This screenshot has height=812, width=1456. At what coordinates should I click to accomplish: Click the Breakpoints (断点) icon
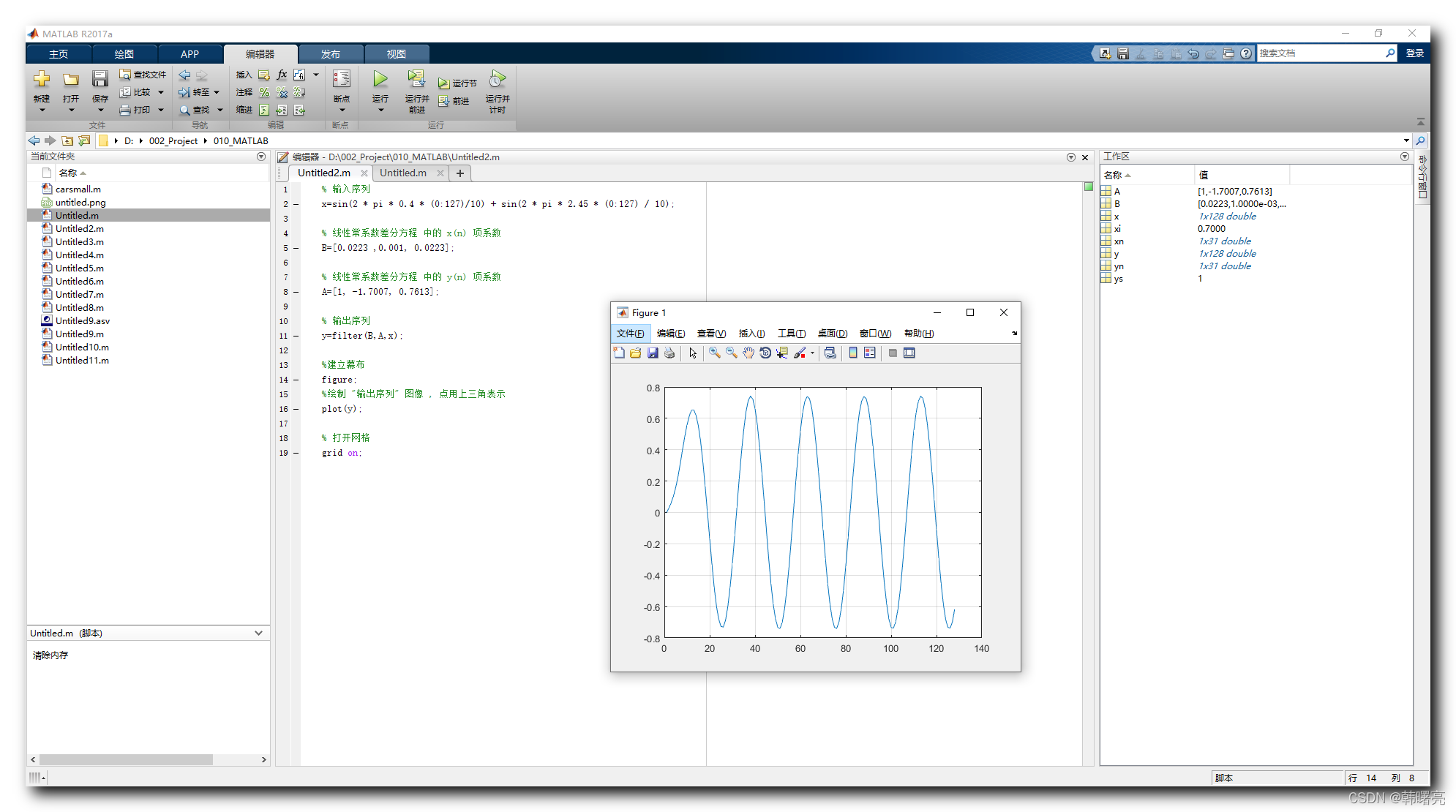tap(342, 79)
